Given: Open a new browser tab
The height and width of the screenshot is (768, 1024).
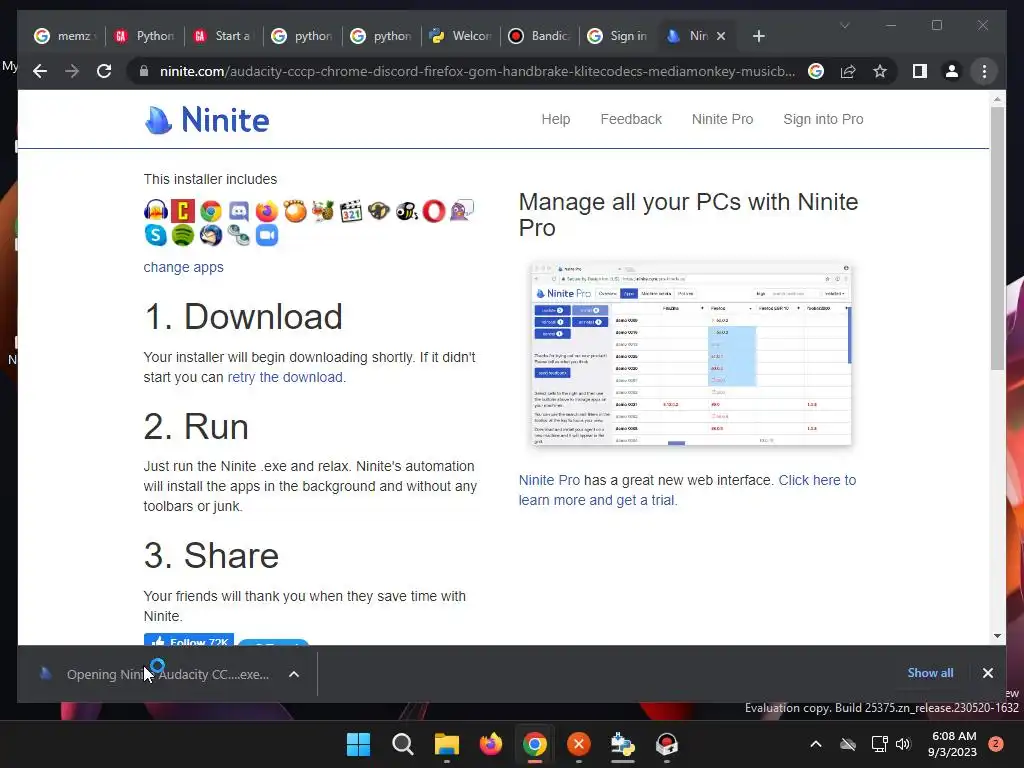Looking at the screenshot, I should (x=758, y=36).
